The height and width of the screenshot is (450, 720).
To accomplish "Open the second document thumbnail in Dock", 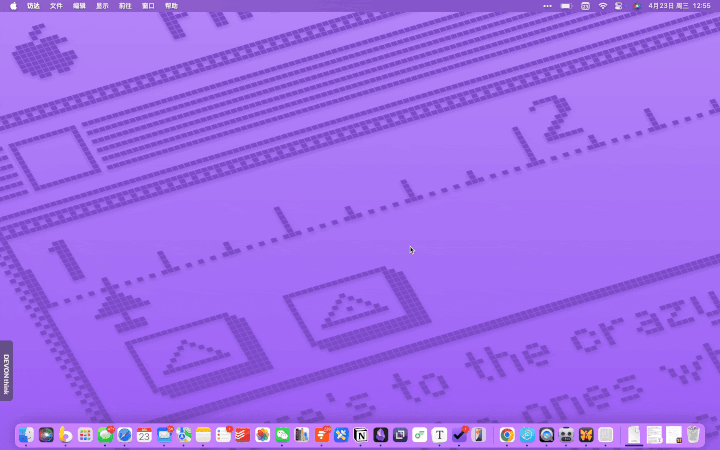I will tap(654, 435).
